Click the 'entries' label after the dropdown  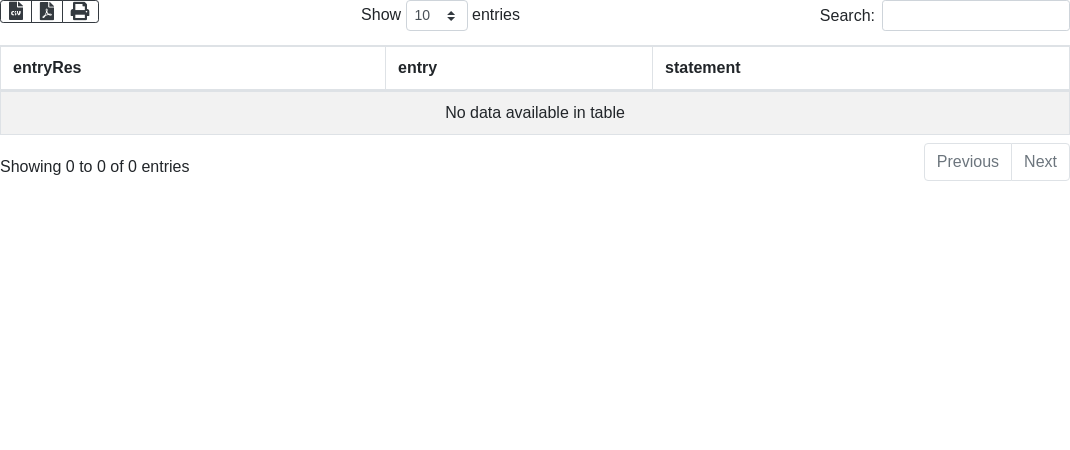coord(496,15)
